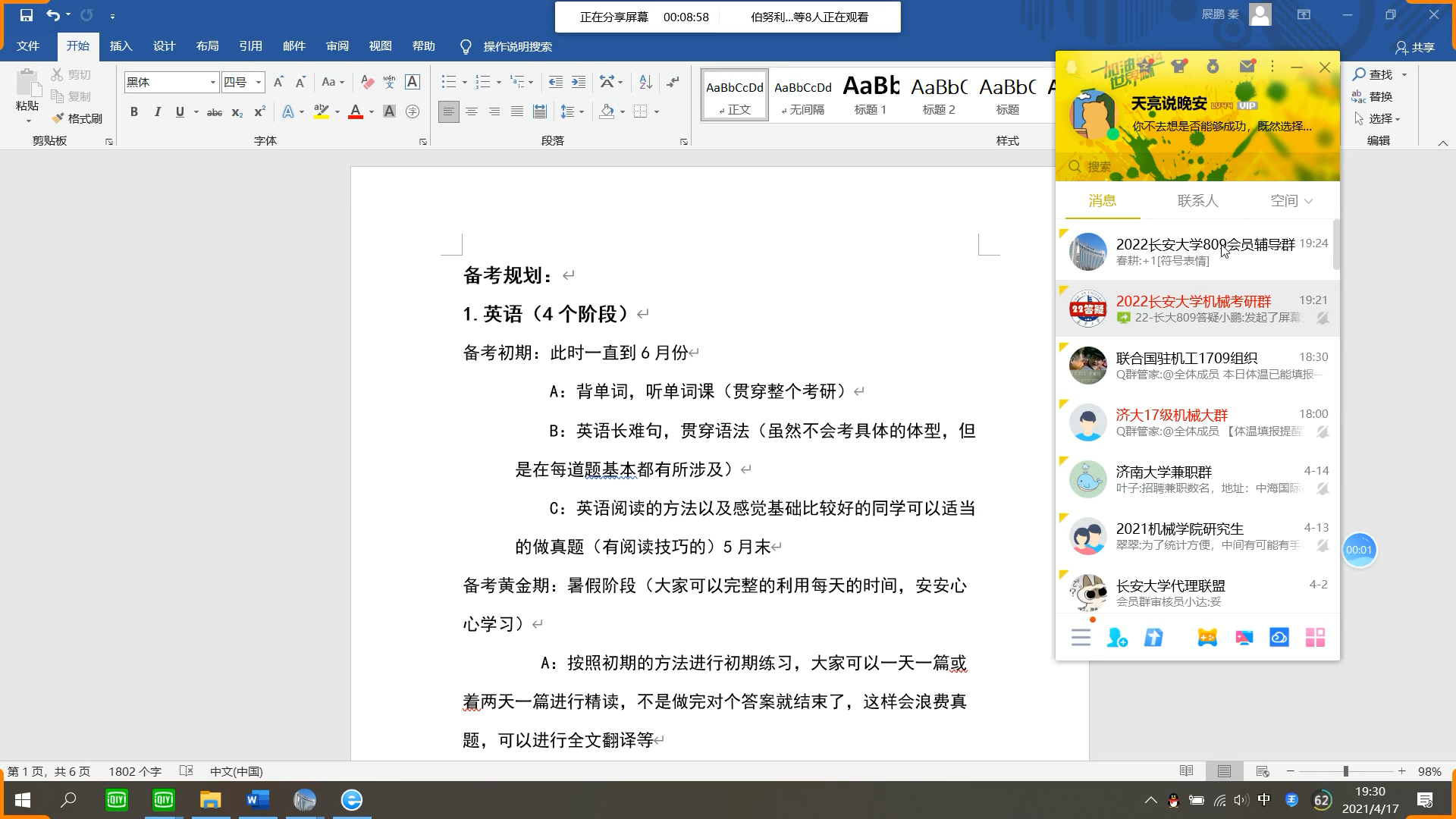Click the QQ mail envelope icon

click(x=1247, y=67)
